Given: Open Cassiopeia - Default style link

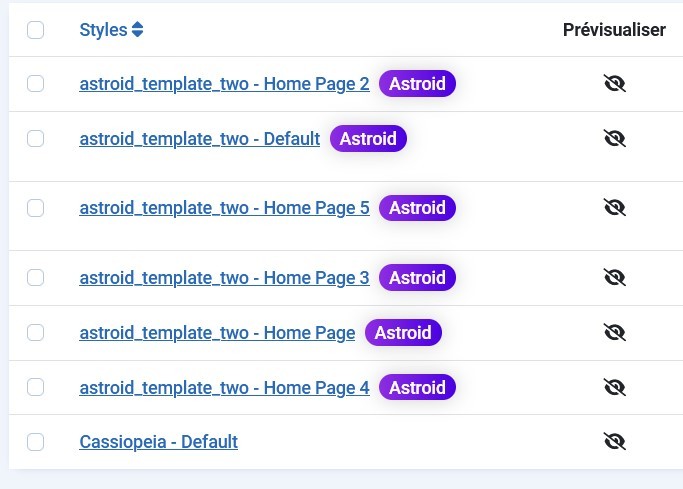Looking at the screenshot, I should [x=159, y=442].
